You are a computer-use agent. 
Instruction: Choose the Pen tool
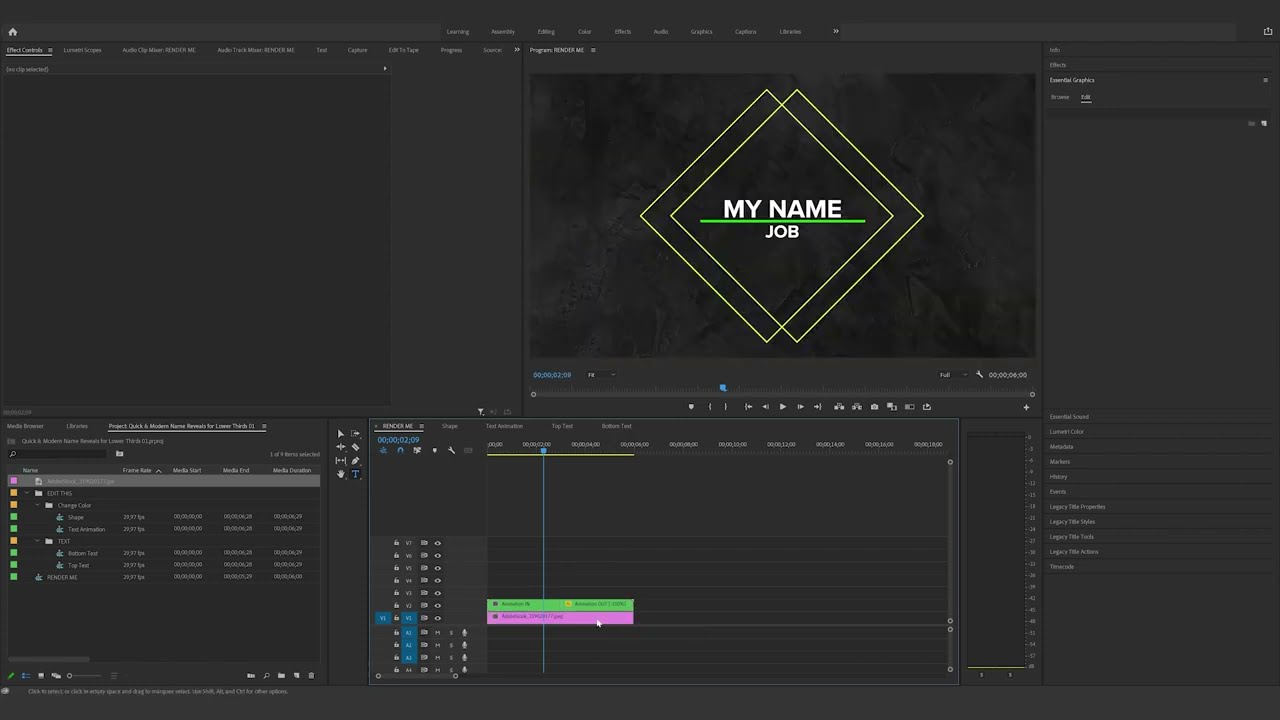(355, 461)
